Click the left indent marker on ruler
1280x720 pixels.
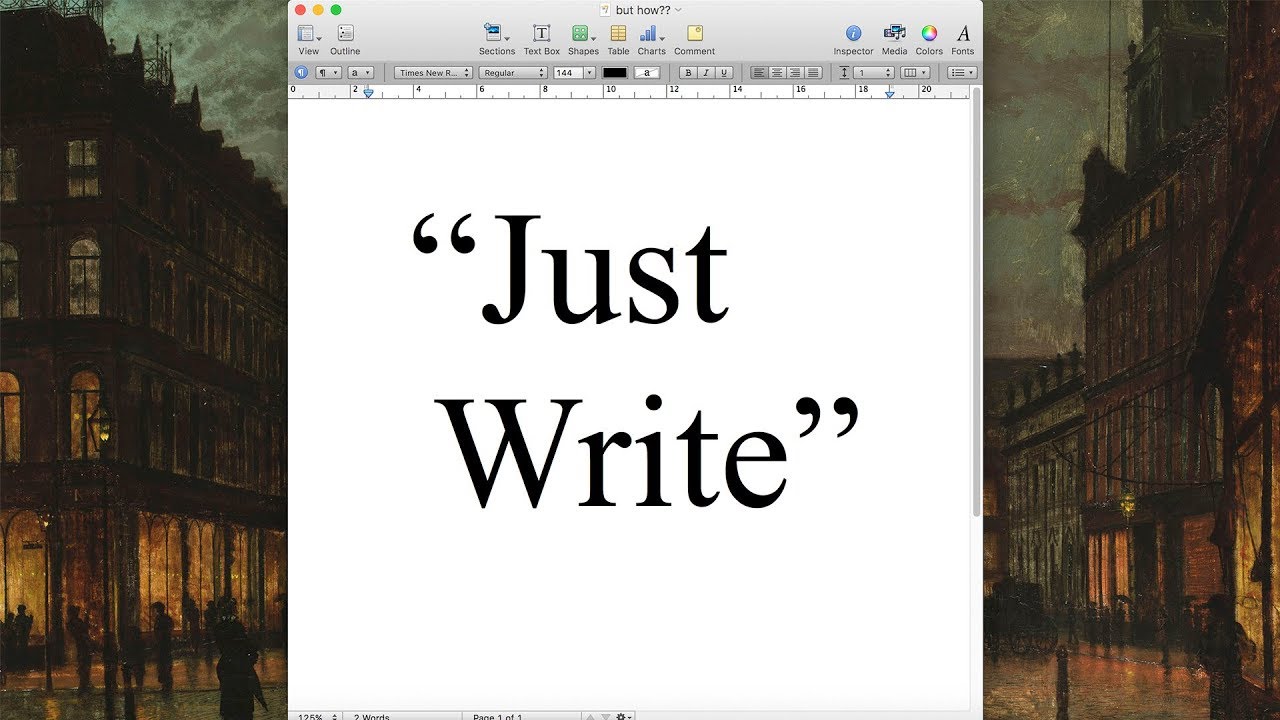pyautogui.click(x=368, y=93)
